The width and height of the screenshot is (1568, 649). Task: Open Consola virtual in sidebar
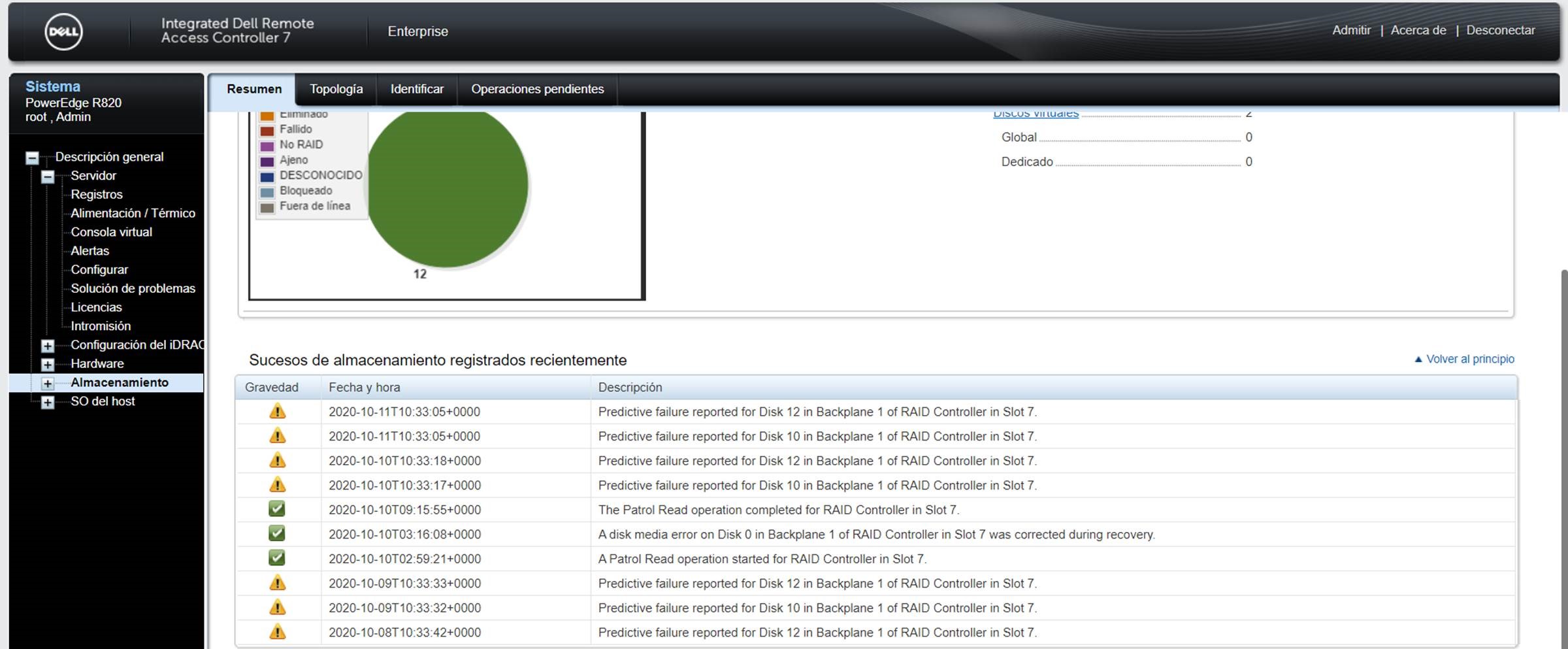click(x=111, y=232)
